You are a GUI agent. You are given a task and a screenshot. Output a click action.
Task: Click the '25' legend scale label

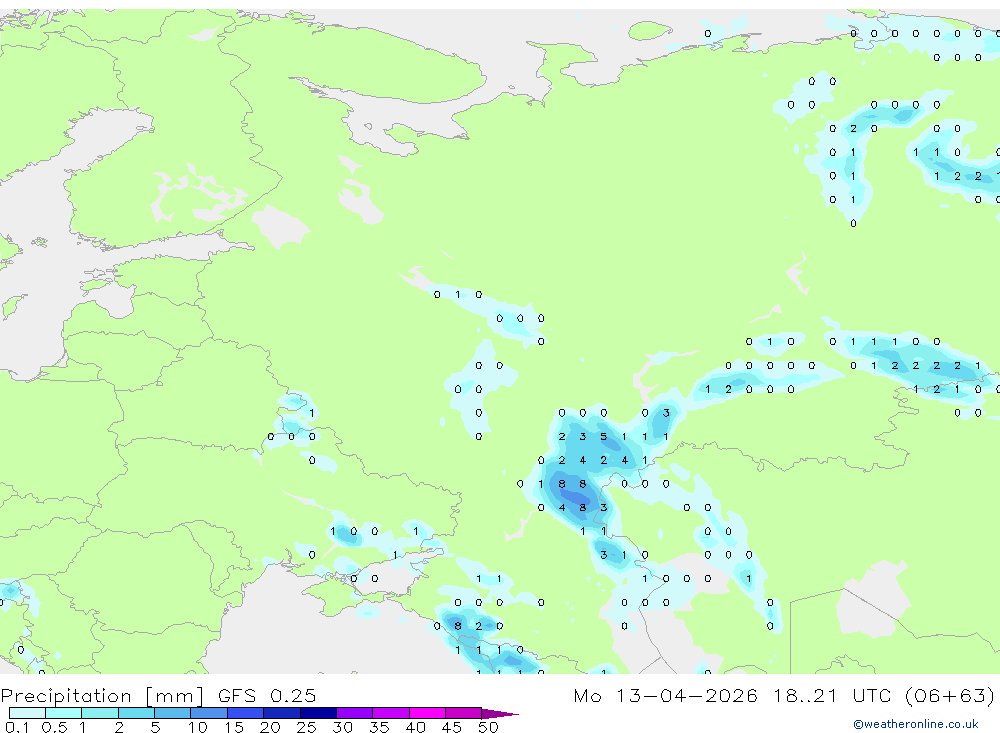[306, 727]
